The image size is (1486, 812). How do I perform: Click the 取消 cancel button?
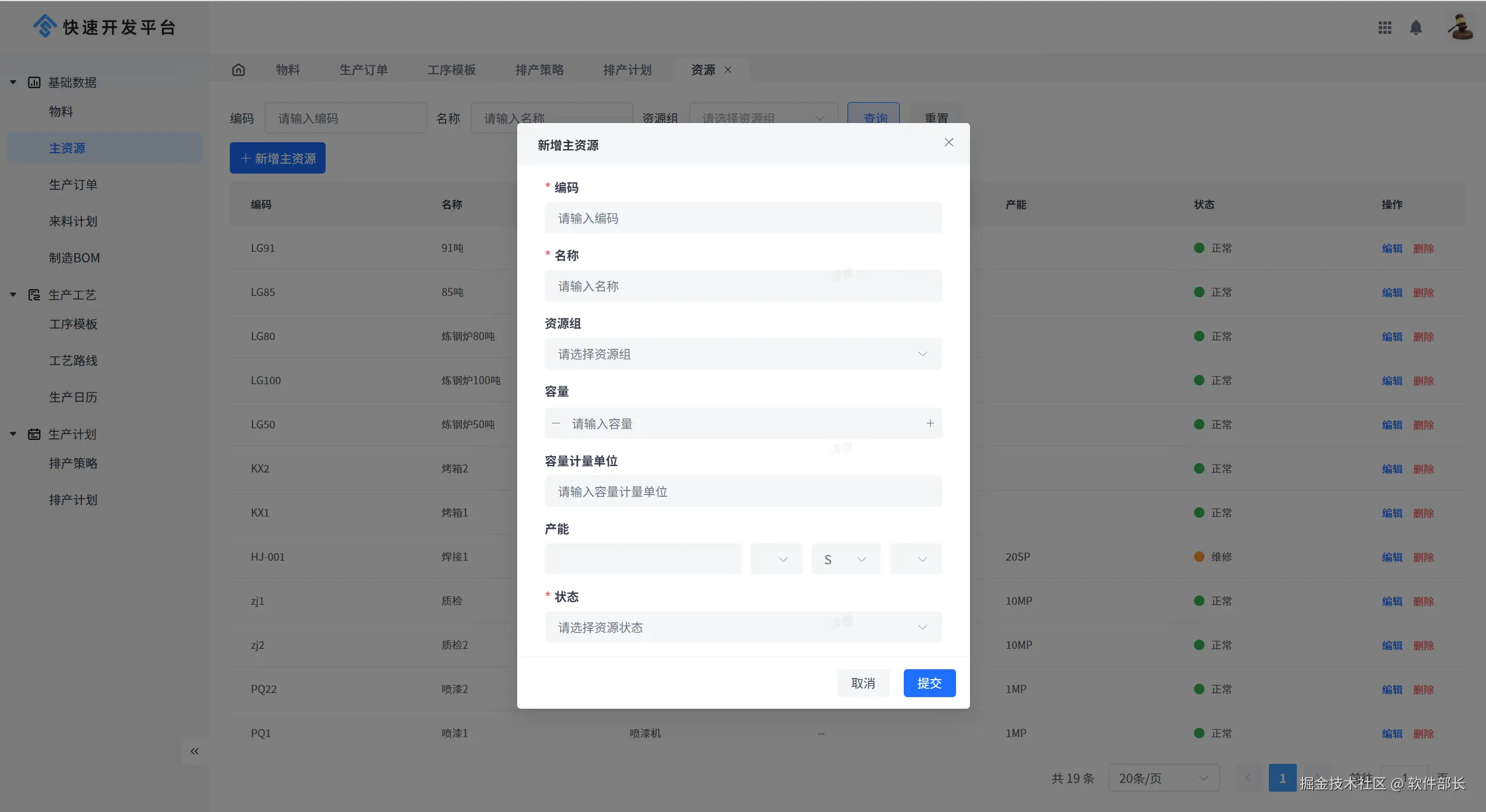click(863, 683)
